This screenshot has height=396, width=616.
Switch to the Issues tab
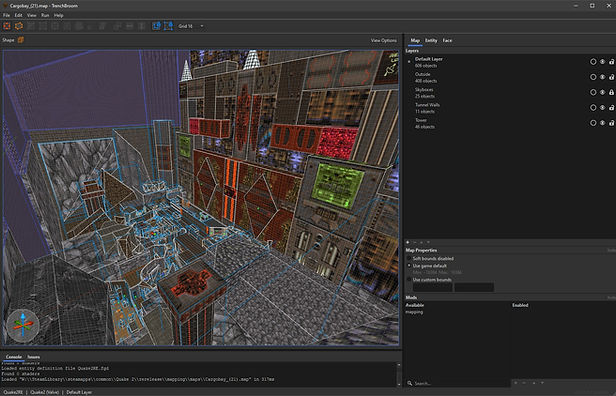[33, 357]
